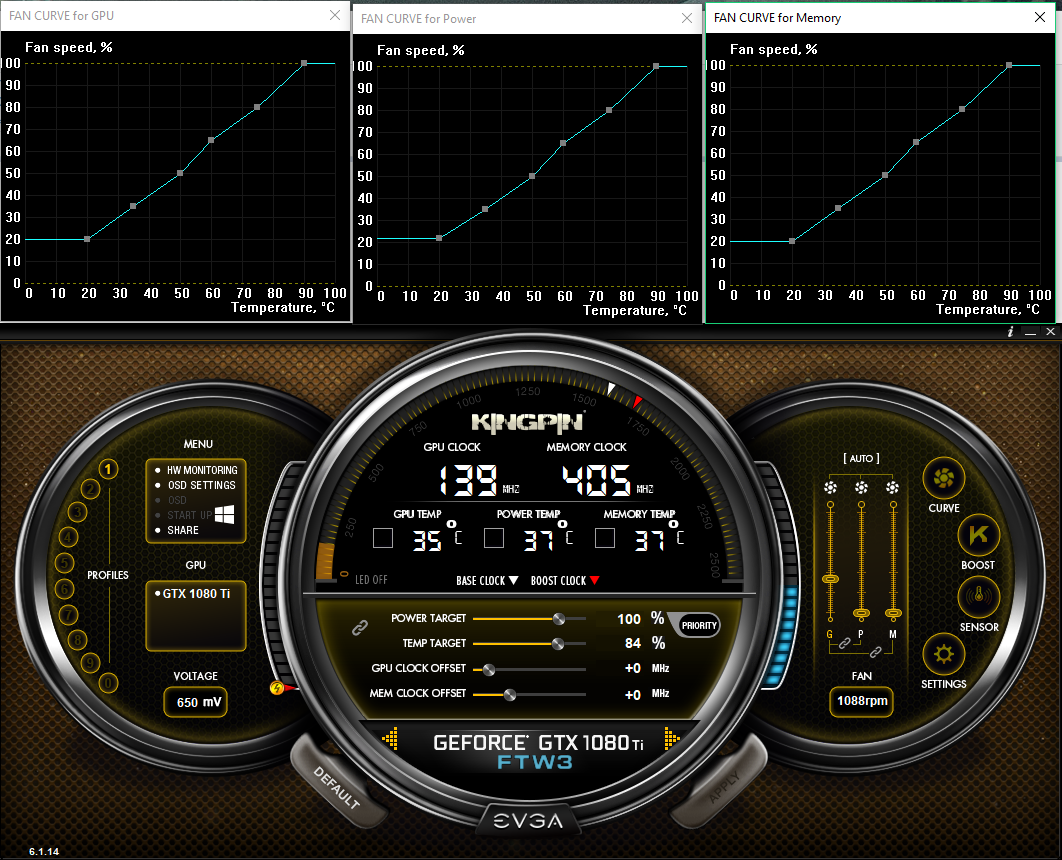The height and width of the screenshot is (860, 1062).
Task: Select profile 0
Action: pos(108,683)
